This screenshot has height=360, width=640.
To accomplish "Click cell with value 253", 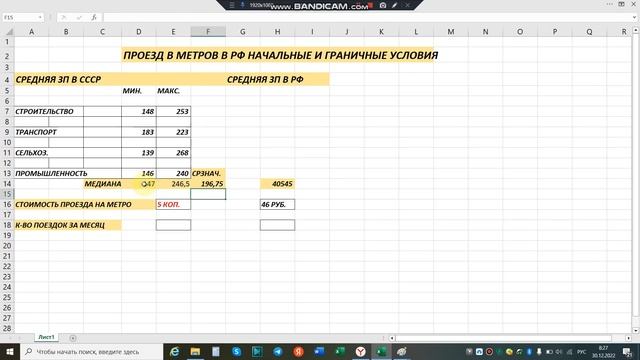I will [173, 111].
